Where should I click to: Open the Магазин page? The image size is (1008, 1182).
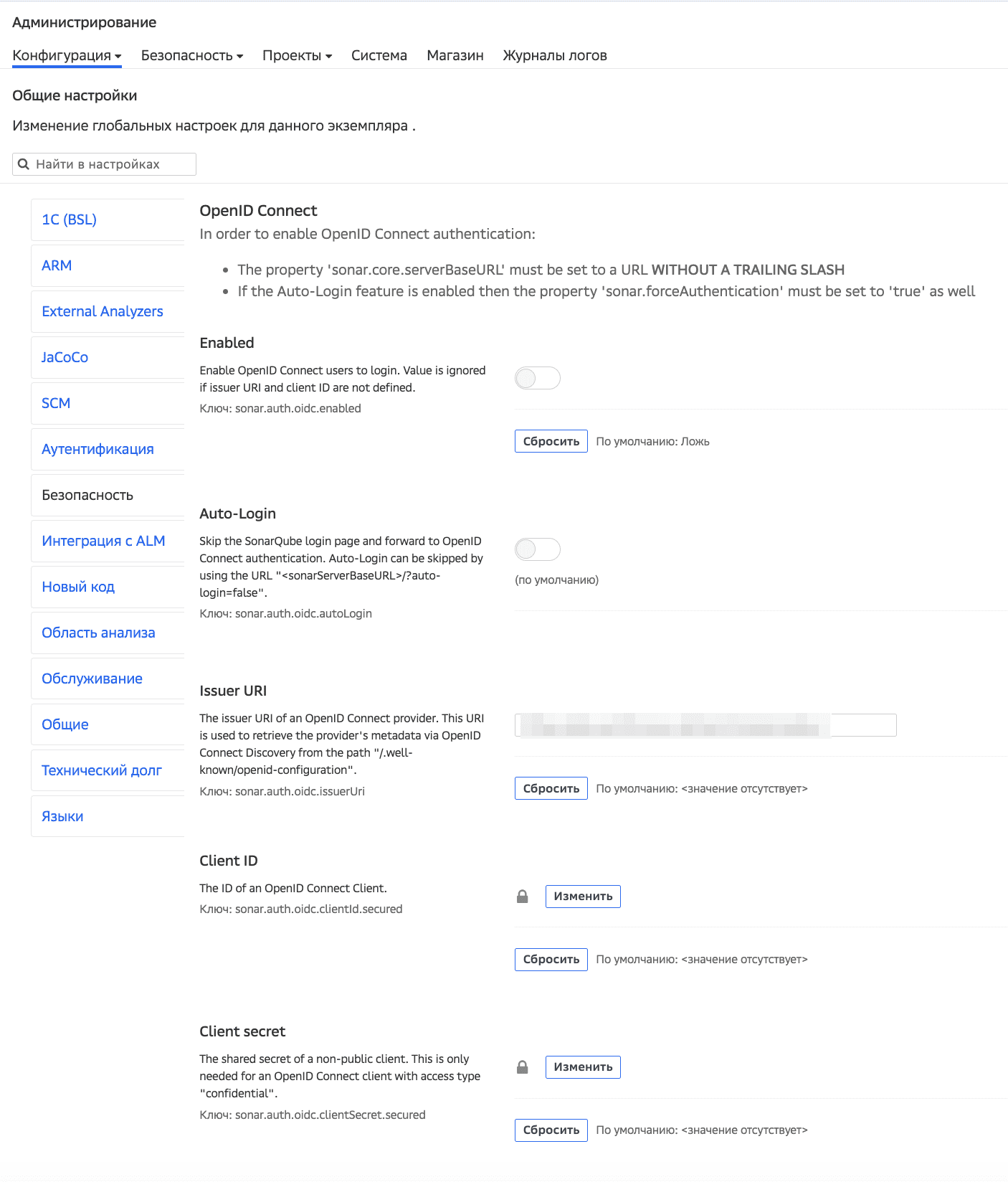coord(455,55)
